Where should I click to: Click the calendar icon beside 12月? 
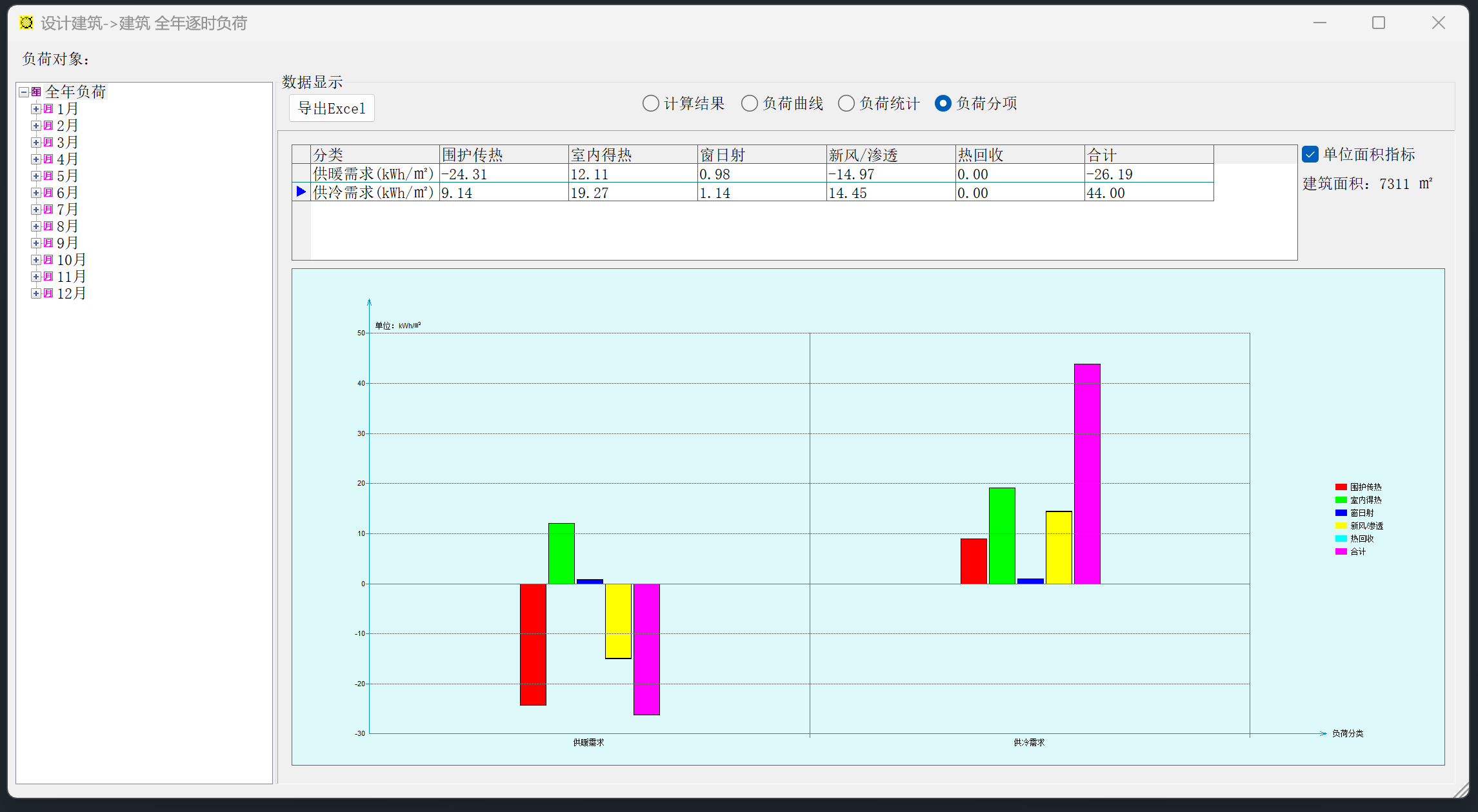[x=48, y=293]
